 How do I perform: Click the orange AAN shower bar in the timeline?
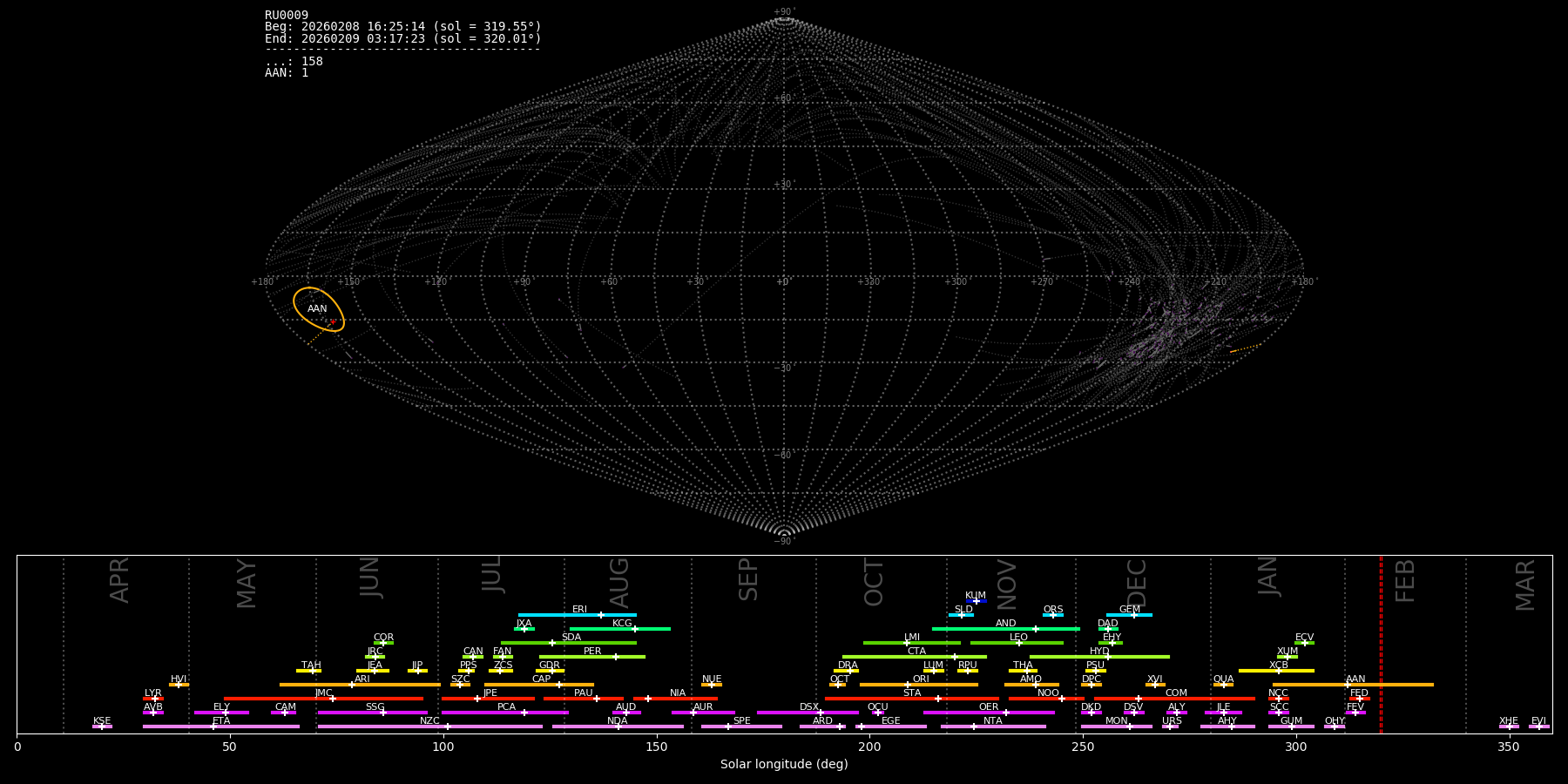coord(1353,685)
